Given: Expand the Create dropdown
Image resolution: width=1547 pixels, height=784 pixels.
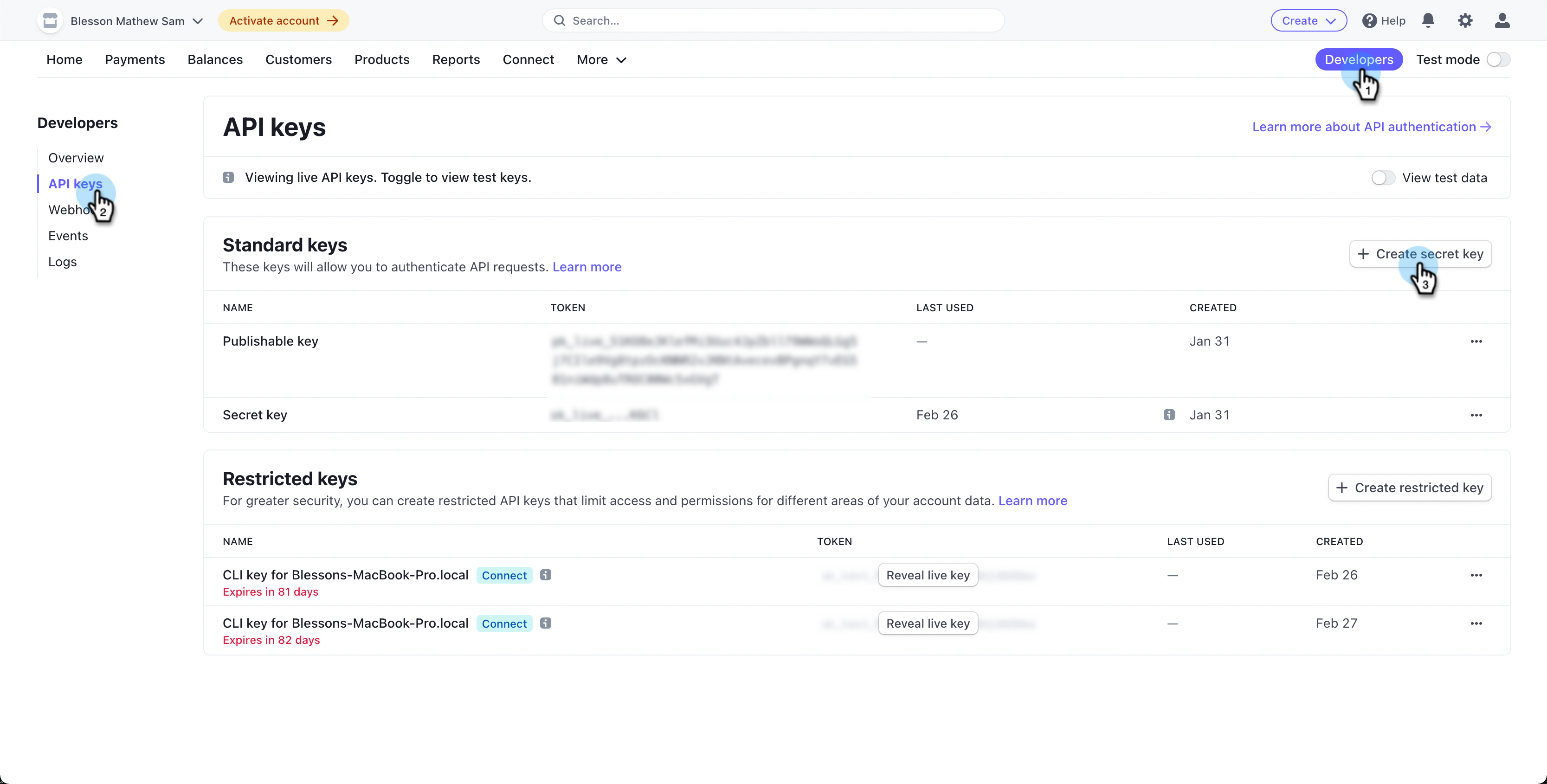Looking at the screenshot, I should pyautogui.click(x=1308, y=20).
